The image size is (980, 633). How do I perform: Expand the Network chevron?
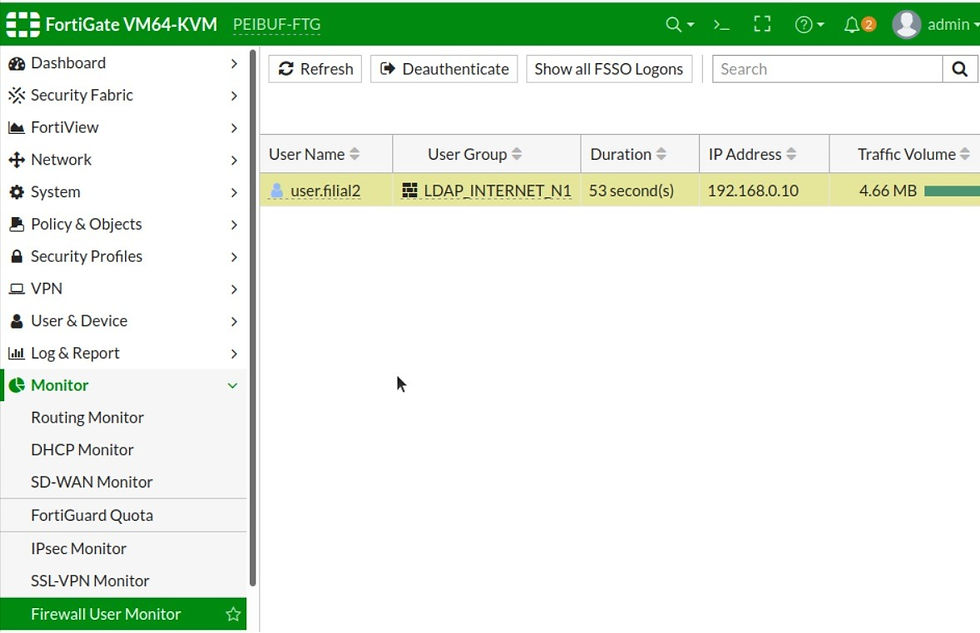(x=234, y=161)
